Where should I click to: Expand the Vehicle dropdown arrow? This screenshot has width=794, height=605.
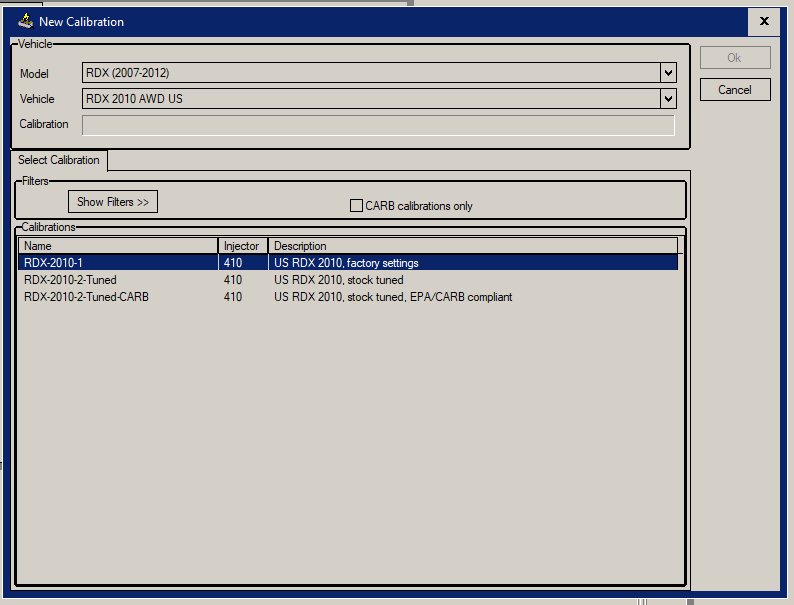click(x=668, y=99)
